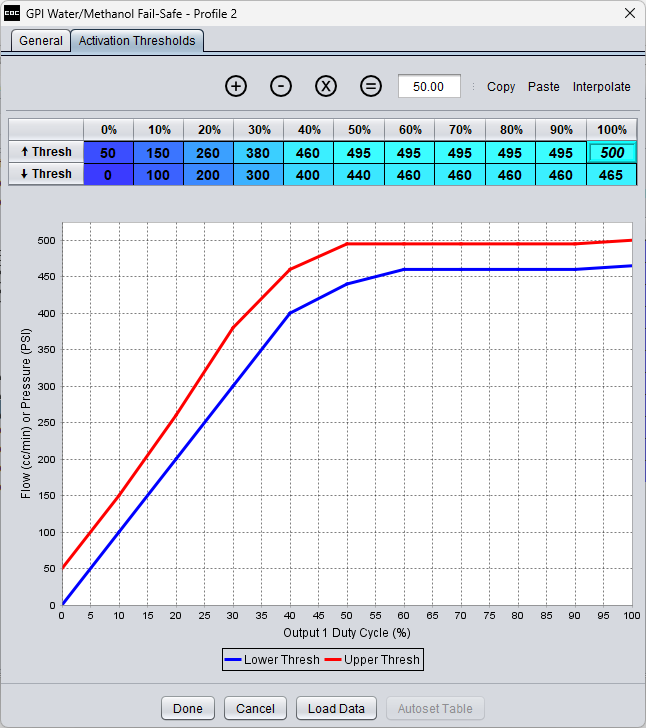Click Copy in the table toolbar
This screenshot has height=728, width=646.
click(x=501, y=87)
